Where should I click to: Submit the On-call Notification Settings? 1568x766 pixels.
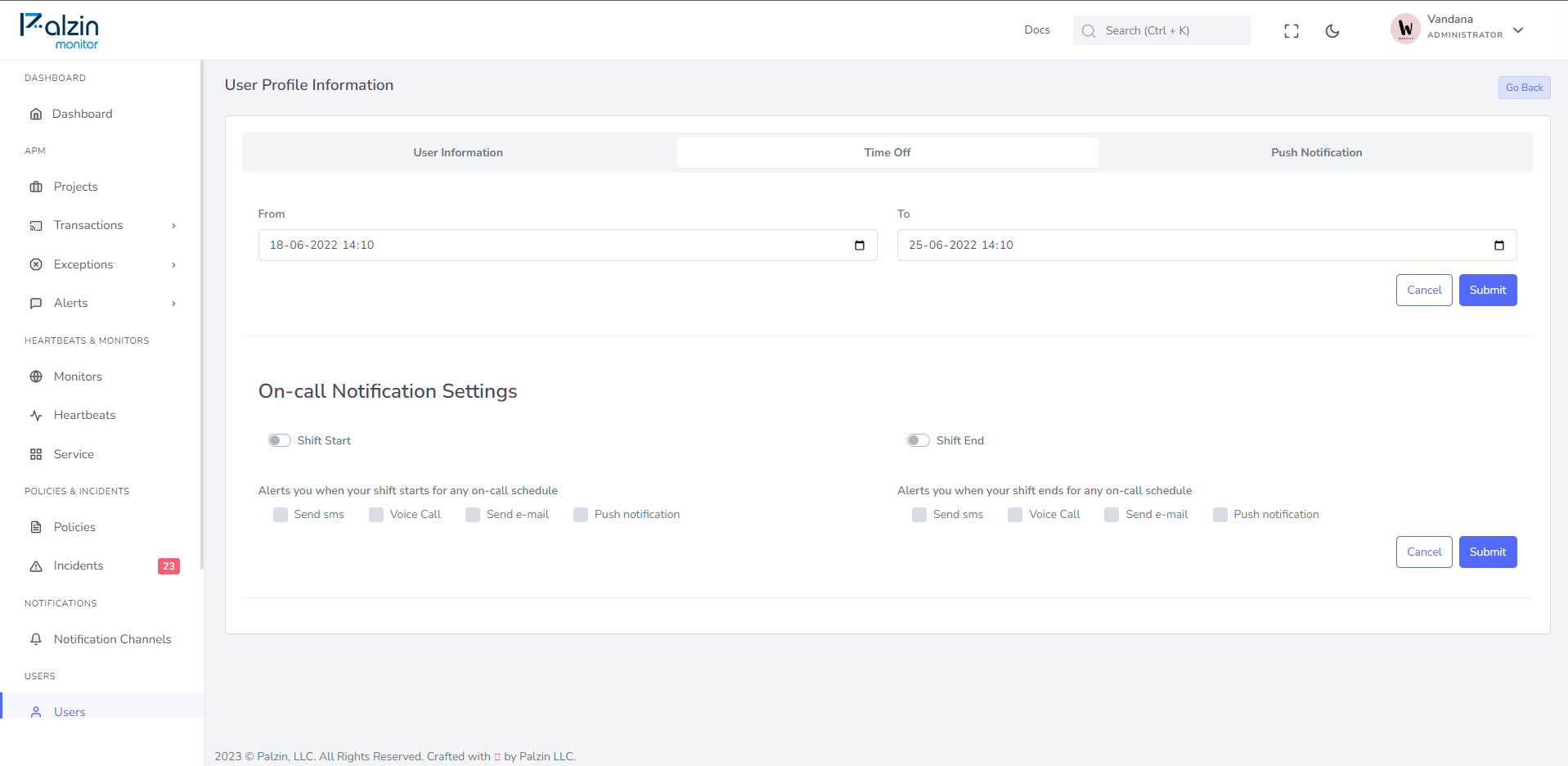coord(1488,552)
